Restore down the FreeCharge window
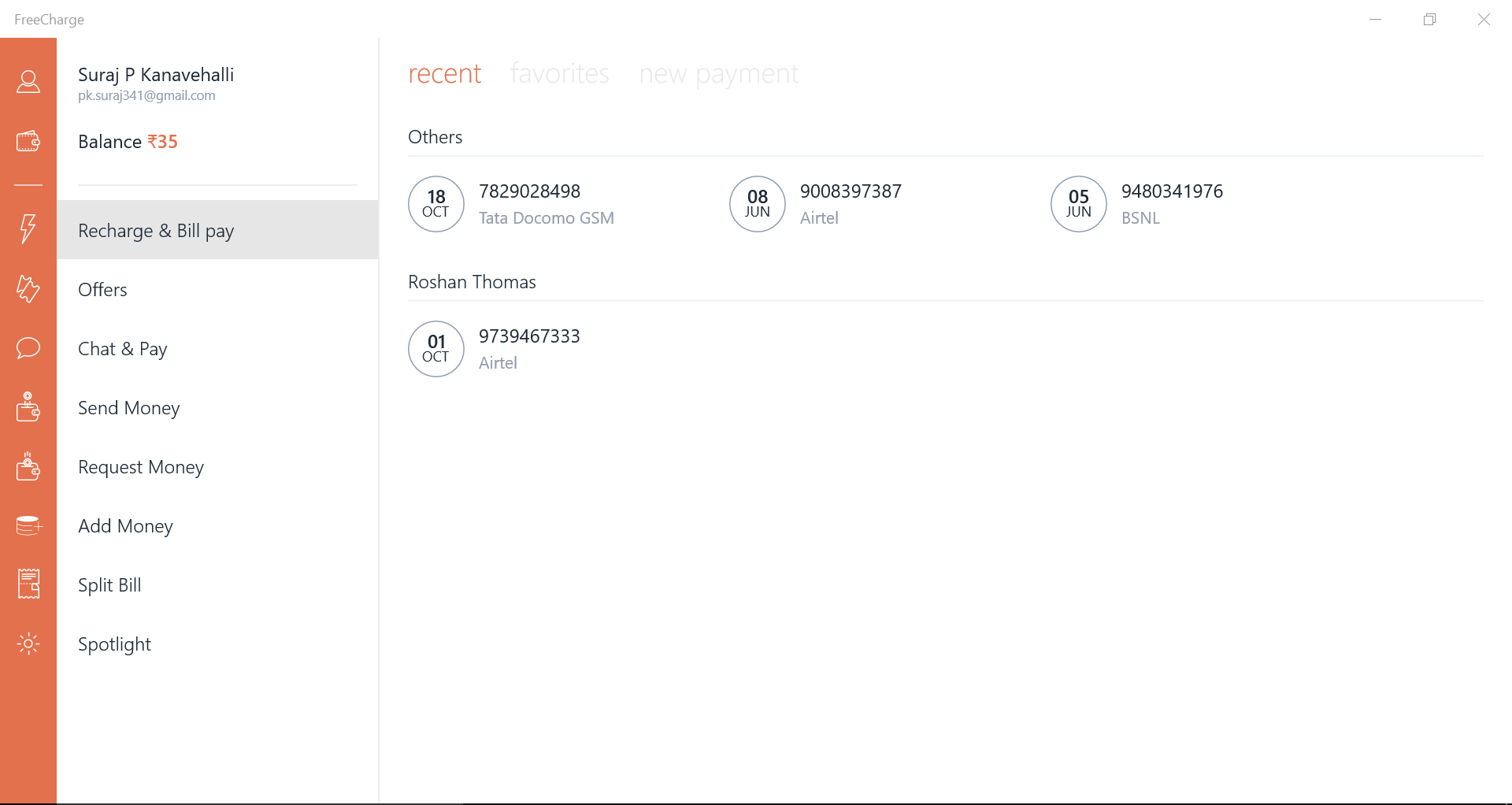Image resolution: width=1512 pixels, height=805 pixels. [1430, 20]
